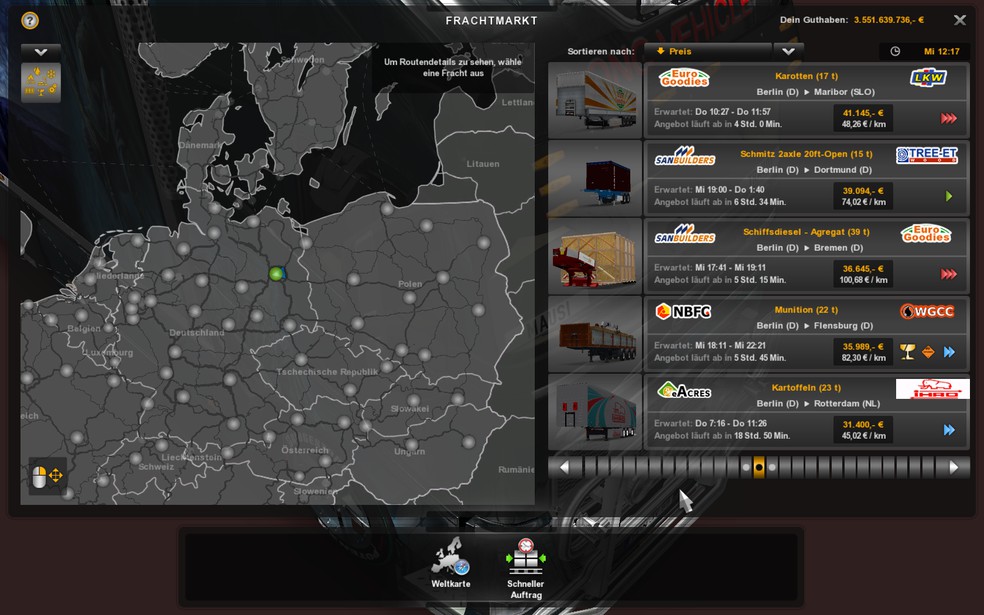Click the Österreich label on the map
This screenshot has width=984, height=615.
coord(305,450)
